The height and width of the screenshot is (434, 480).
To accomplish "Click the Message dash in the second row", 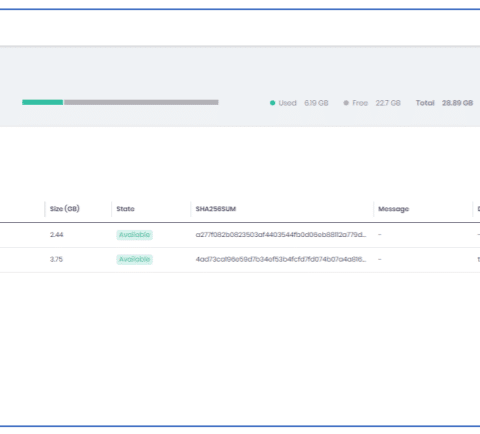I will (380, 259).
